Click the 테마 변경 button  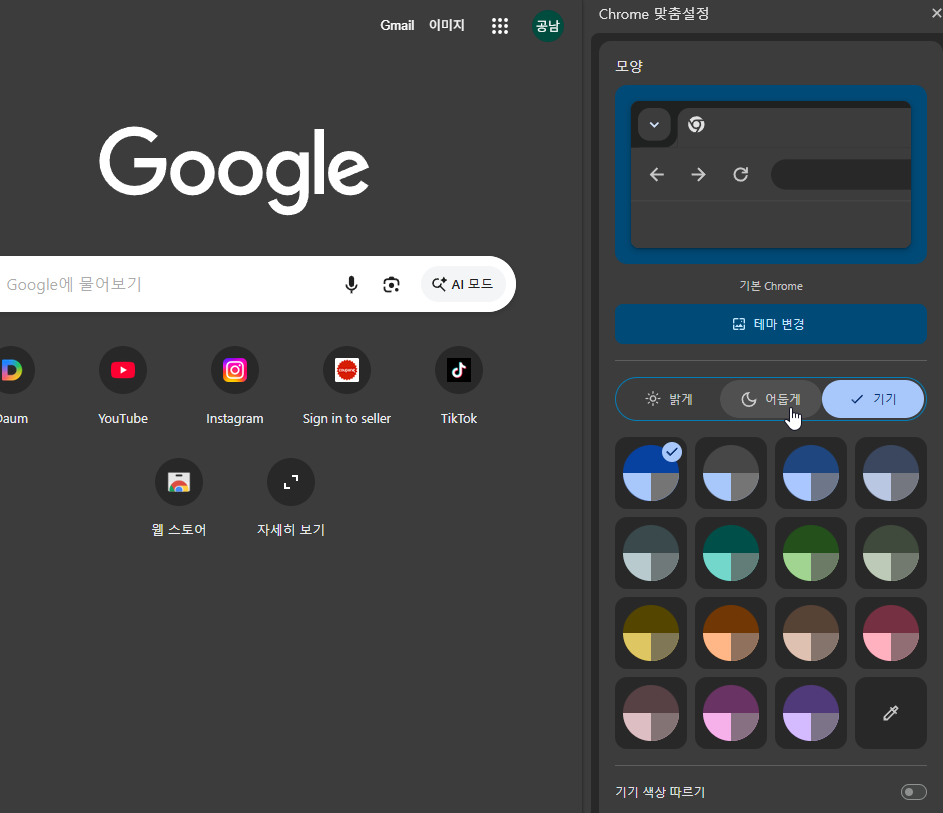770,324
